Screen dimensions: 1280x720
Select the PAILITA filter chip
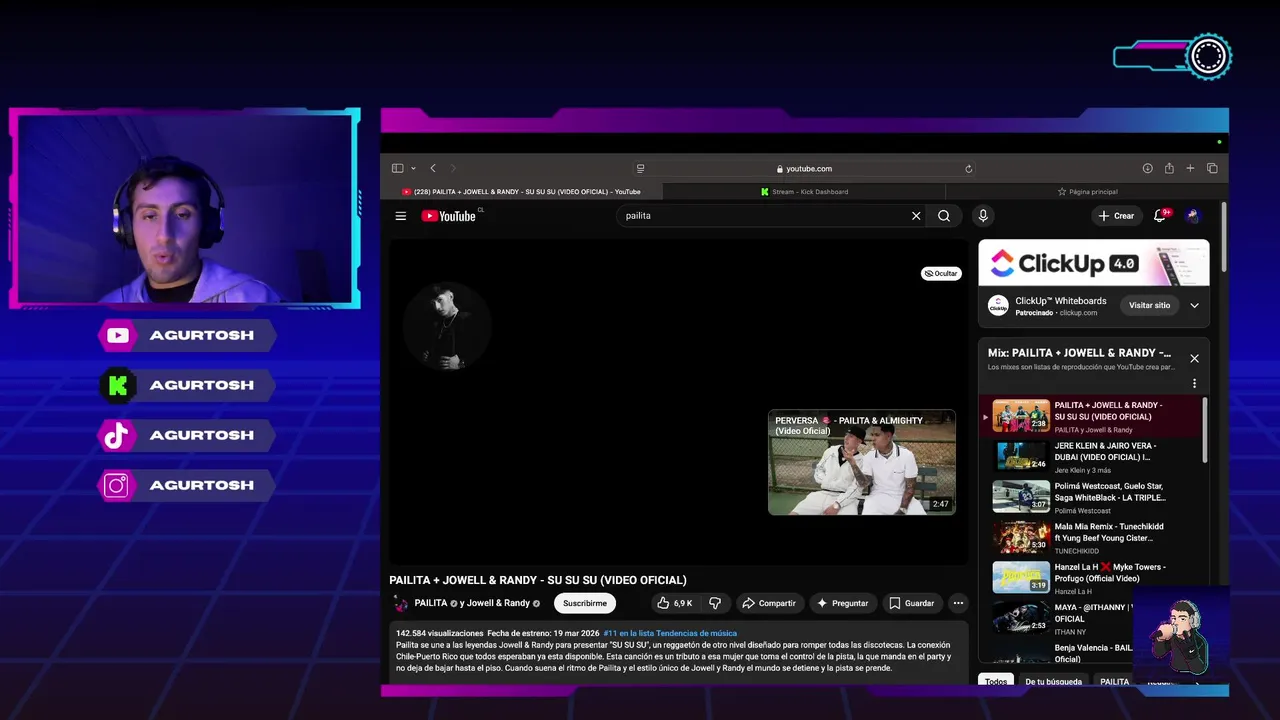tap(1114, 681)
